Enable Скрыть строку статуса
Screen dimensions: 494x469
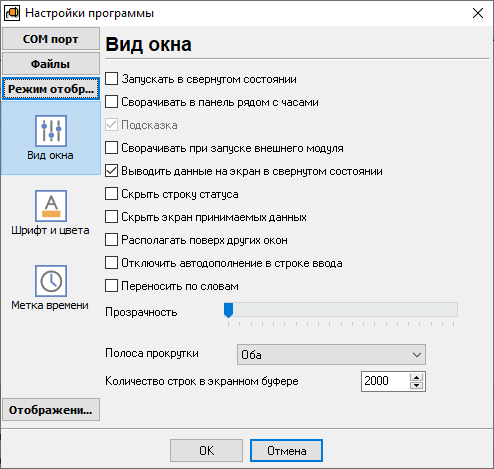[111, 194]
